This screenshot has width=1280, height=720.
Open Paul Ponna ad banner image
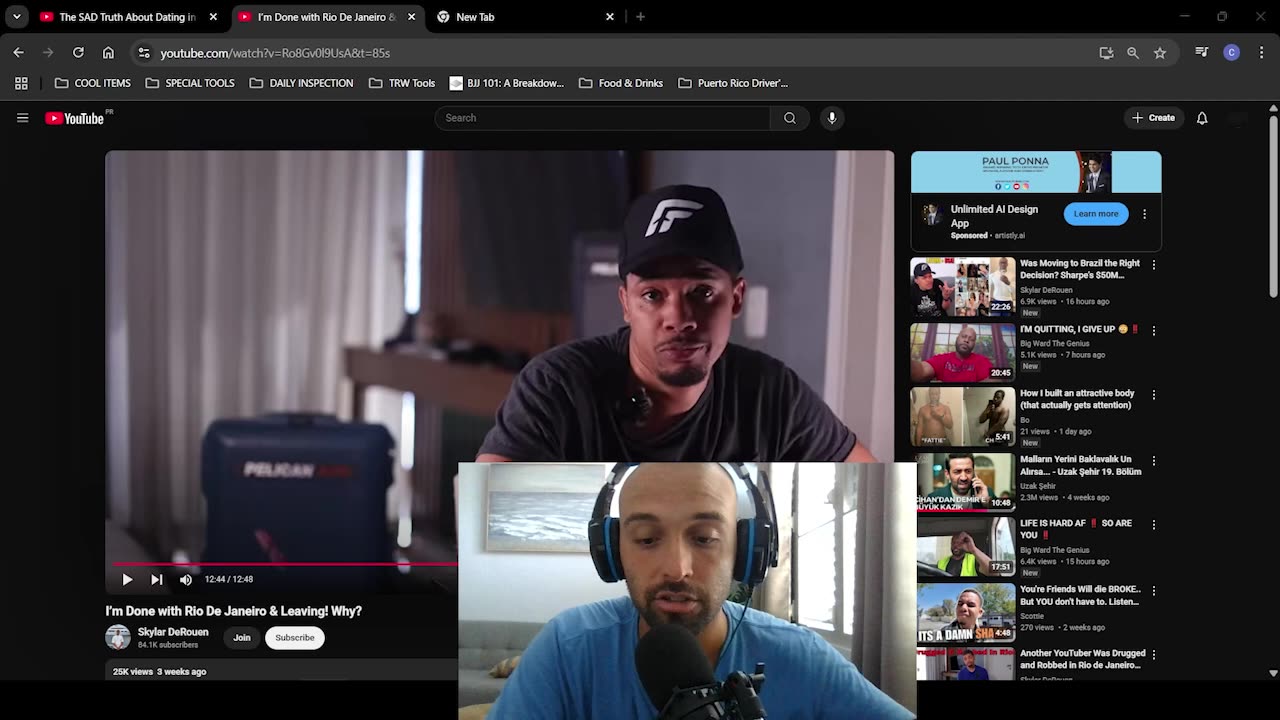[1036, 172]
